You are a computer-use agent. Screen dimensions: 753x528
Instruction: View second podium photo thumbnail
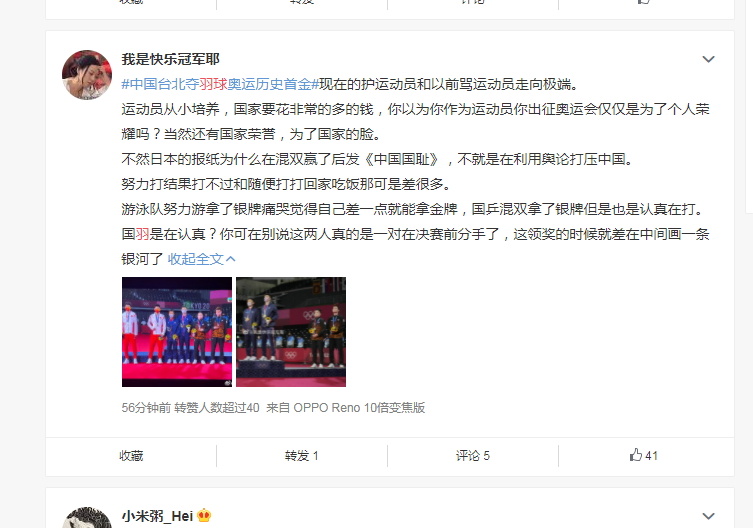click(x=291, y=332)
